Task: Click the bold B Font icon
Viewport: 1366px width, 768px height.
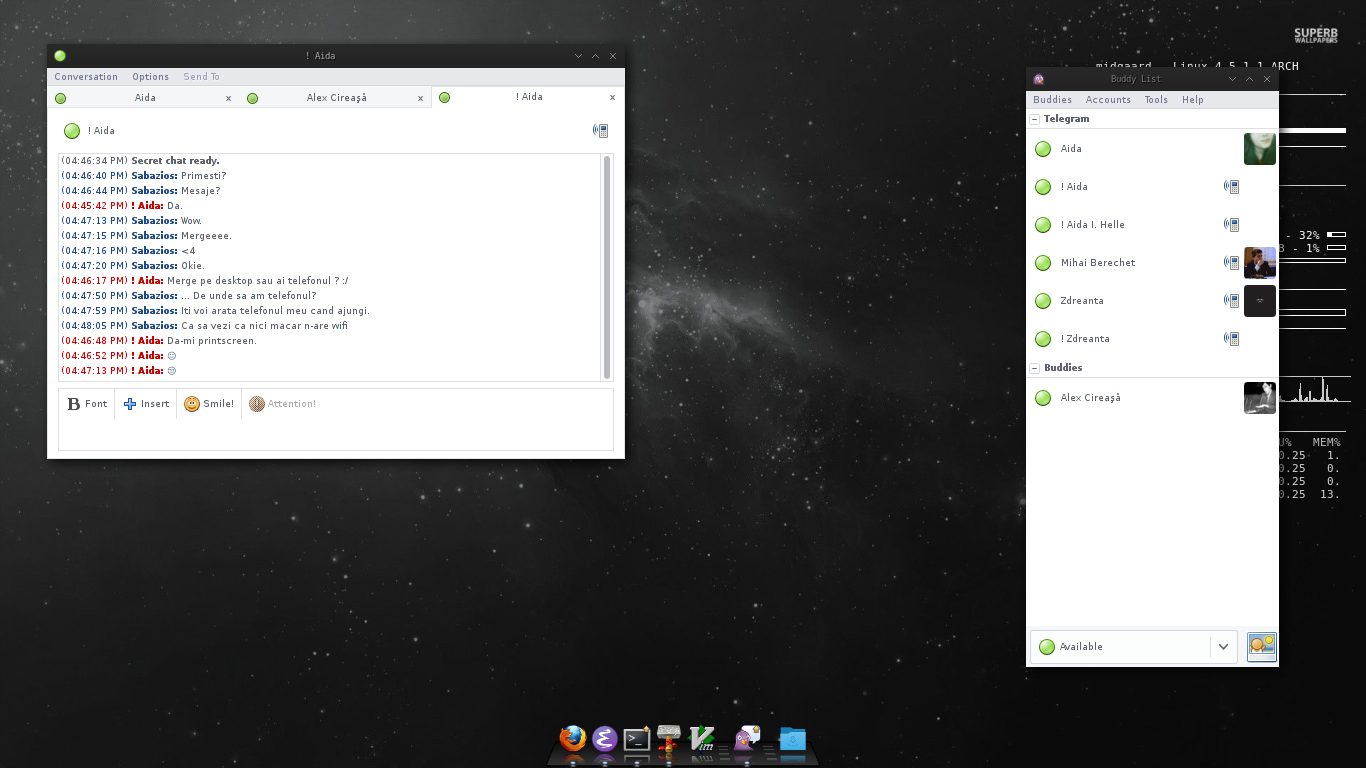Action: (74, 404)
